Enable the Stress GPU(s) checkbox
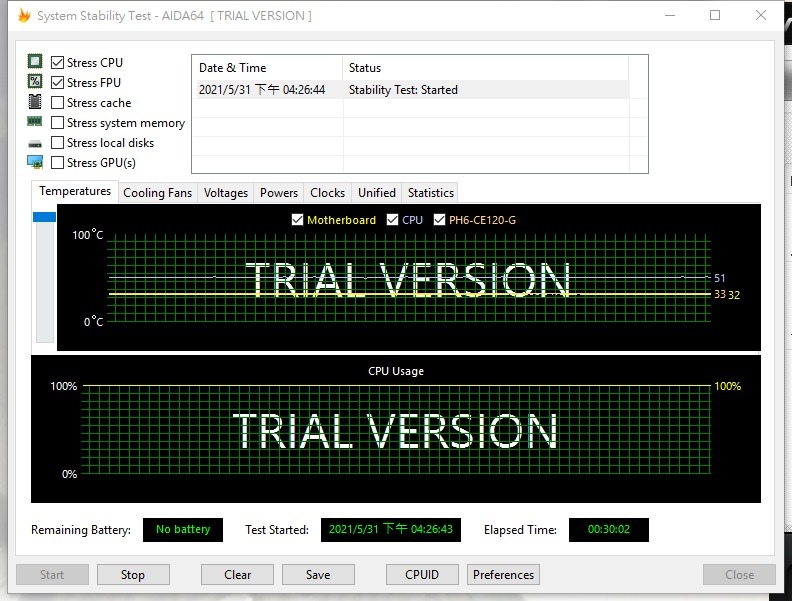792x601 pixels. point(58,163)
